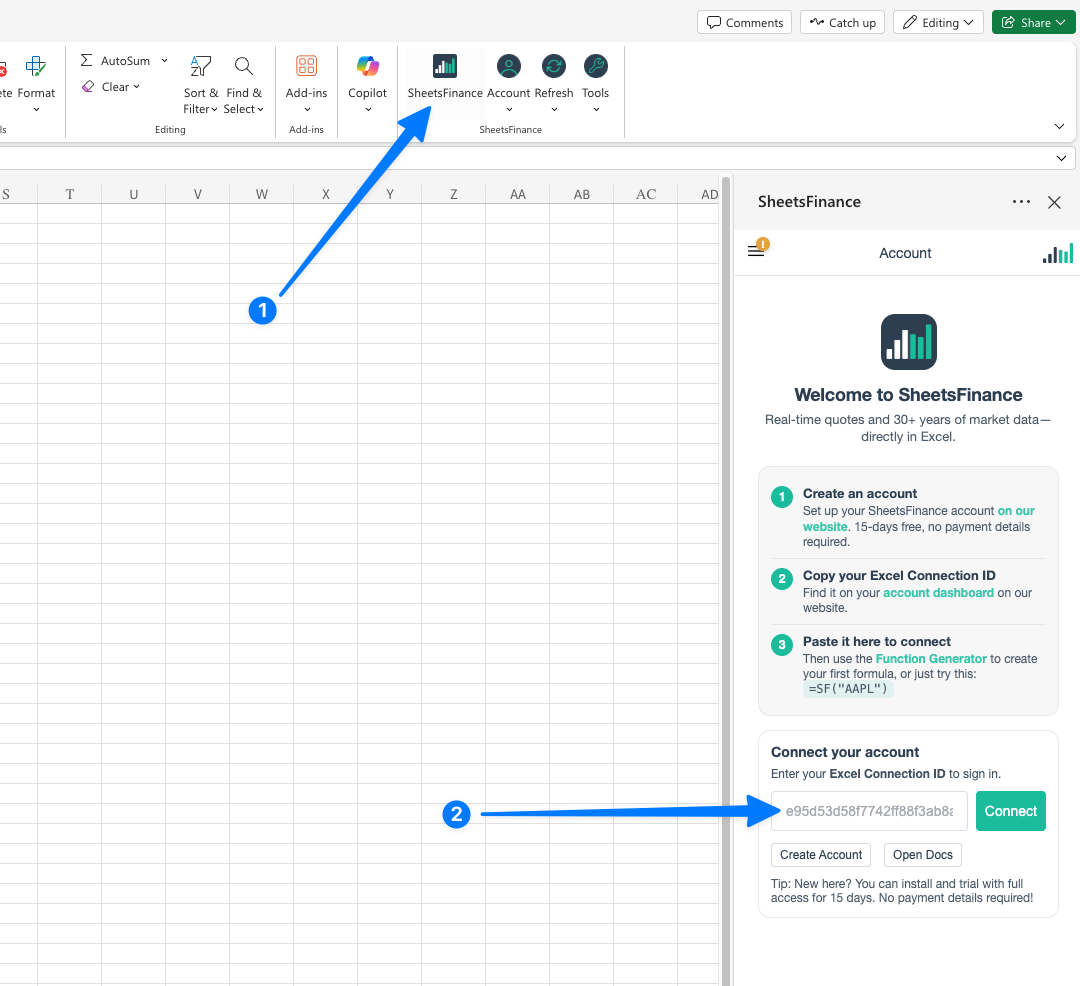The width and height of the screenshot is (1080, 986).
Task: Open the account dashboard link
Action: pyautogui.click(x=937, y=592)
